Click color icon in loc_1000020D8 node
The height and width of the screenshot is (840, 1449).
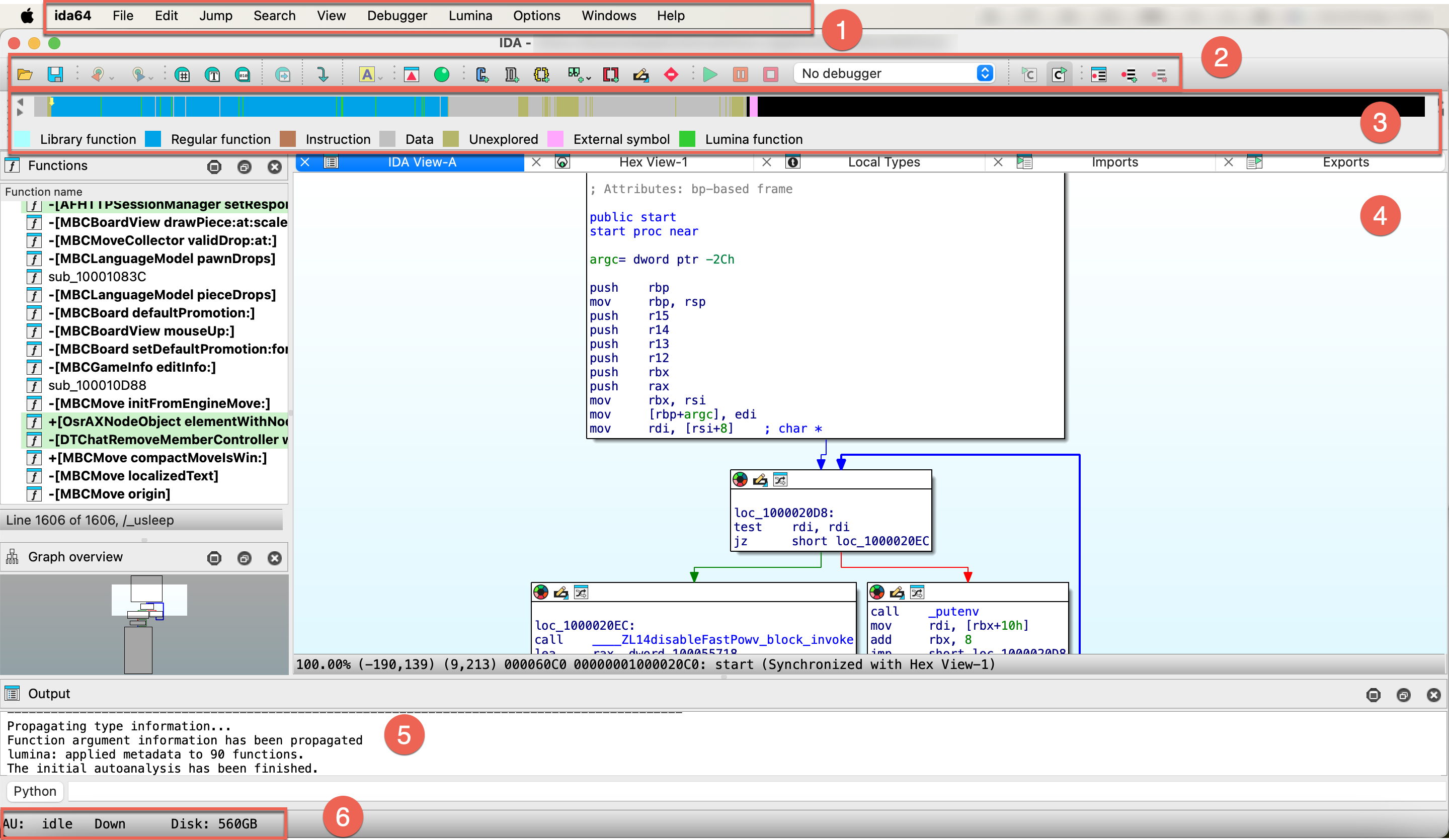tap(740, 479)
